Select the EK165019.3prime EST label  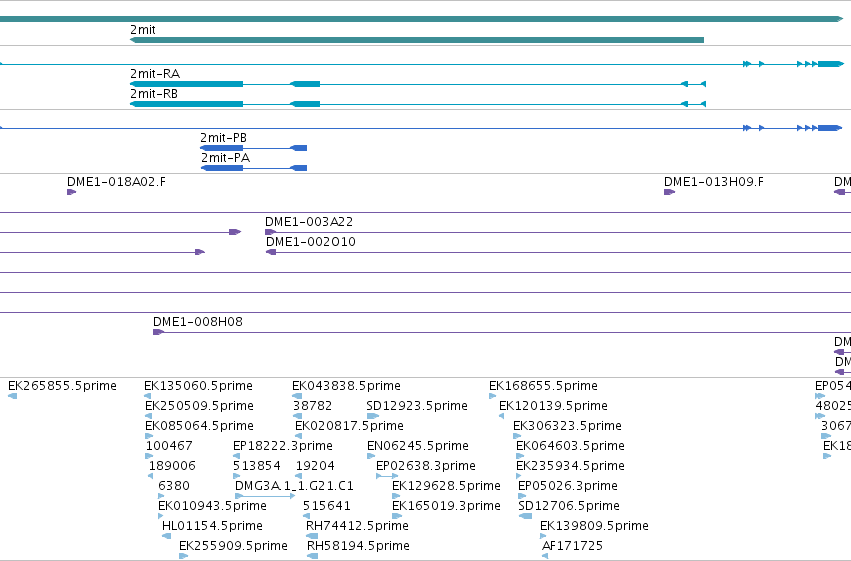(x=446, y=506)
